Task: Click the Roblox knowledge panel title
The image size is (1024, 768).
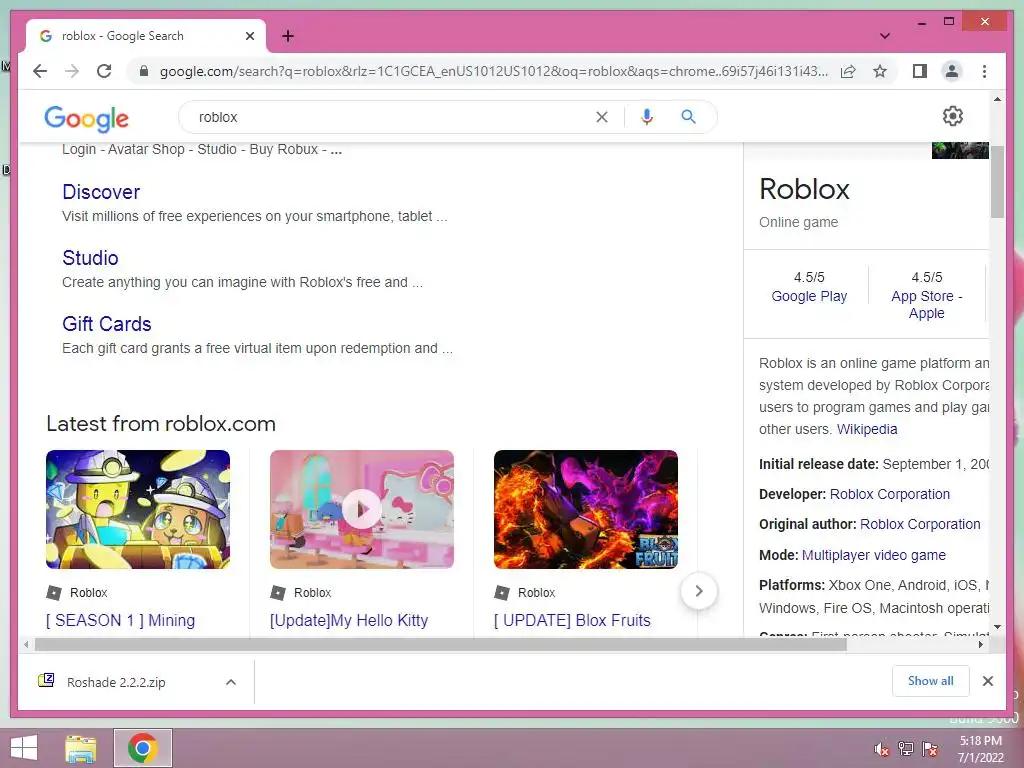Action: coord(804,189)
